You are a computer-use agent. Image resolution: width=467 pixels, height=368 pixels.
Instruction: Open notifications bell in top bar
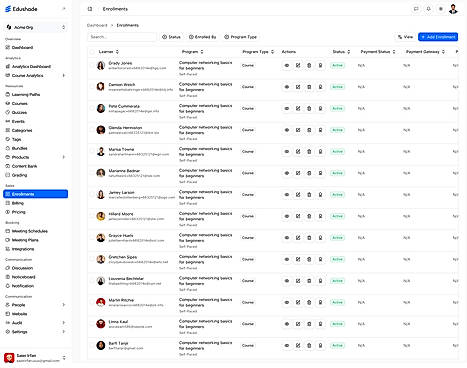[x=428, y=9]
